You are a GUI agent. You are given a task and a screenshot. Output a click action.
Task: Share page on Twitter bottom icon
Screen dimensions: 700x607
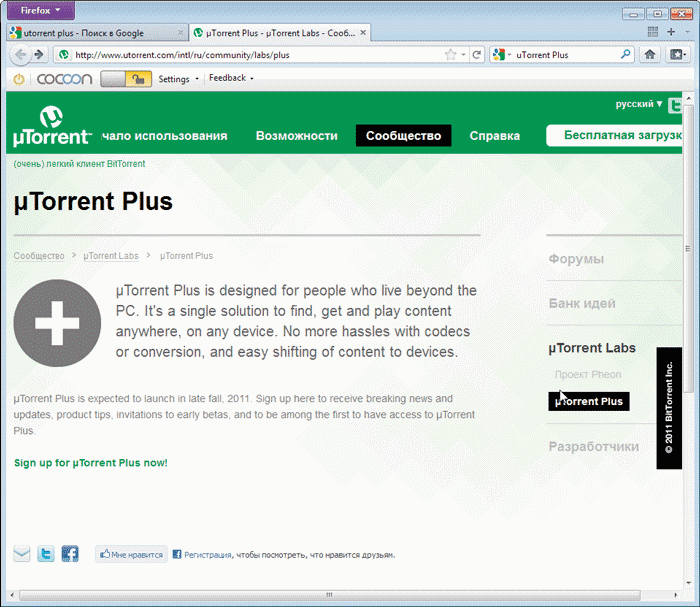click(x=46, y=554)
